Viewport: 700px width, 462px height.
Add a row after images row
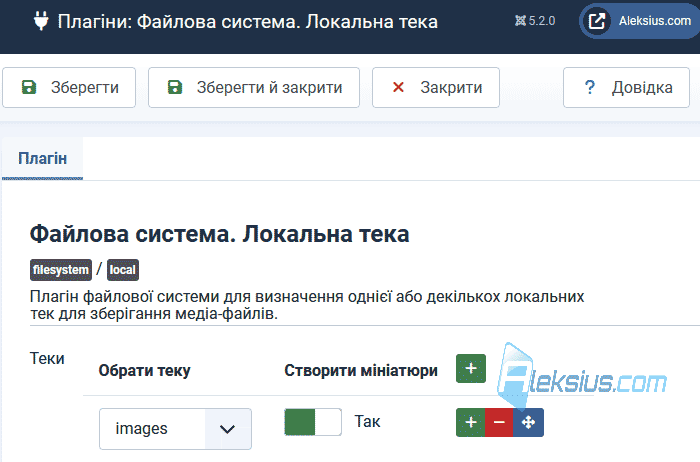[471, 422]
